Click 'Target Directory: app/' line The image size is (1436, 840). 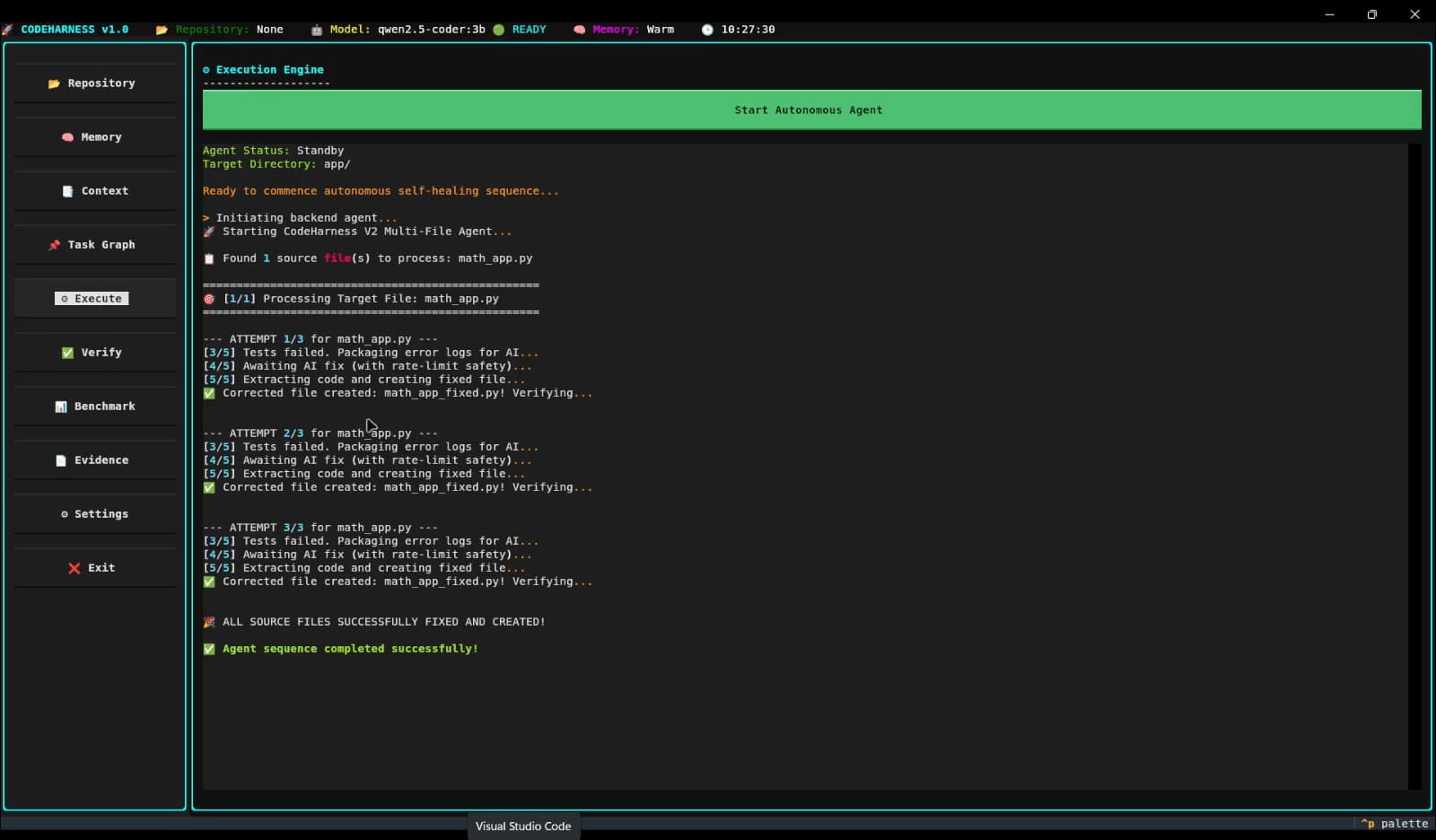tap(276, 164)
